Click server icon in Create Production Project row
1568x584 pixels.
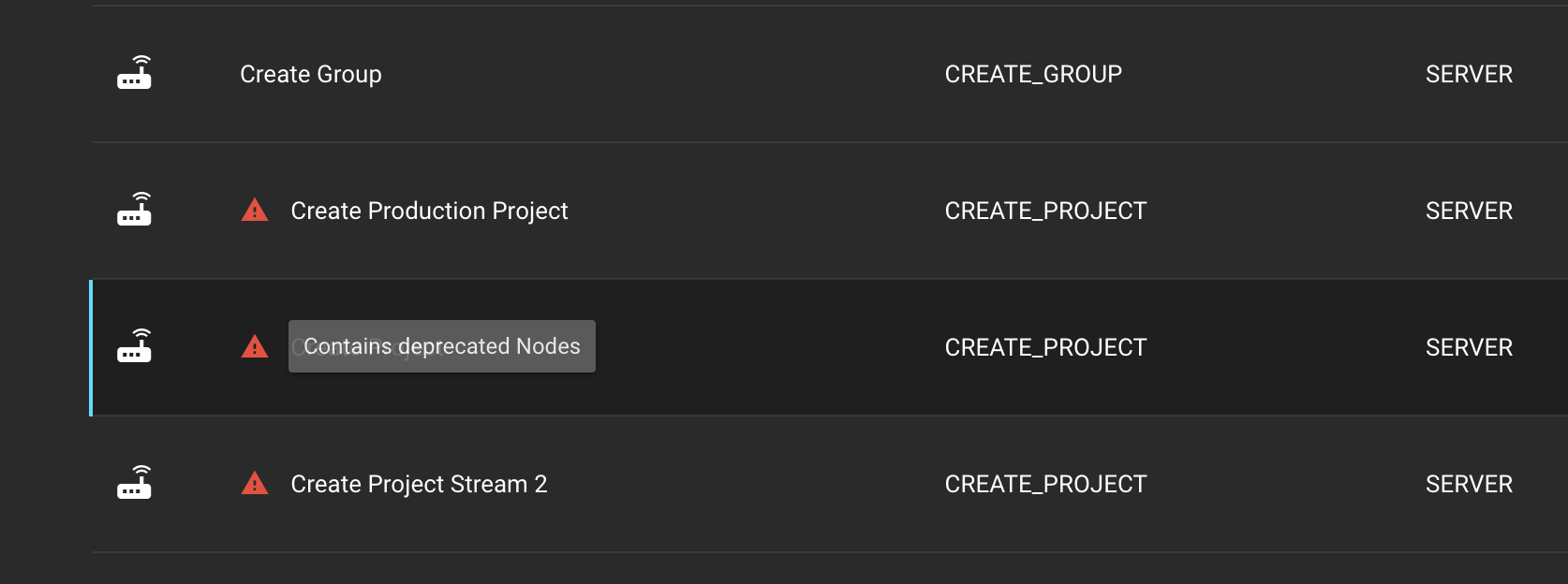pos(134,210)
